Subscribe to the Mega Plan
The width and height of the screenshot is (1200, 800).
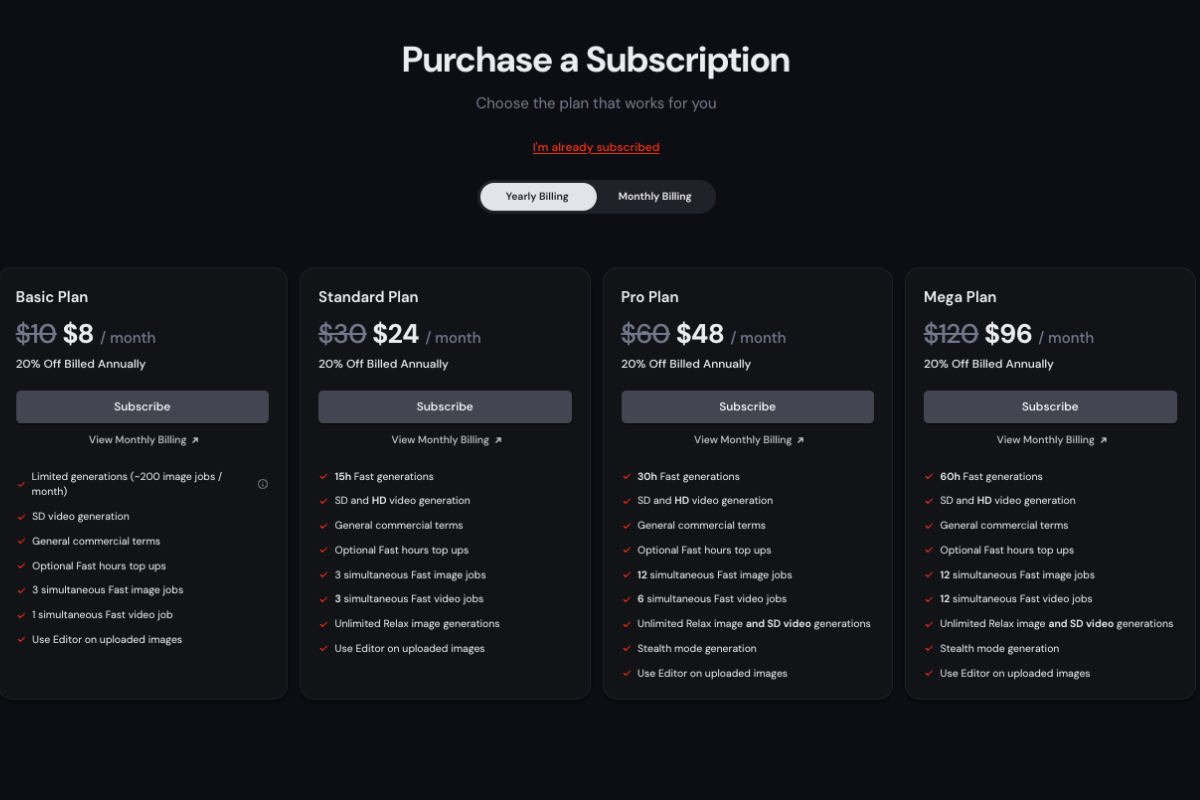click(1050, 407)
